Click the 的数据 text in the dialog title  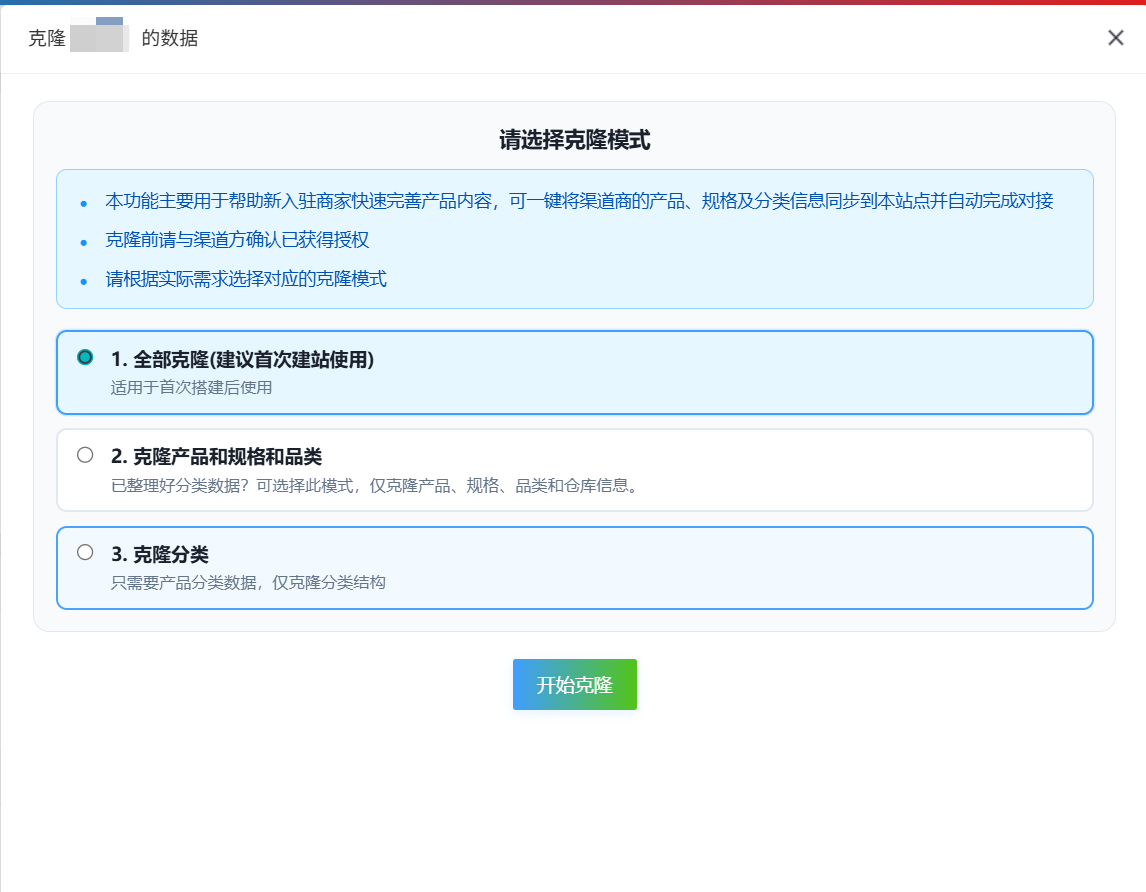(x=170, y=39)
